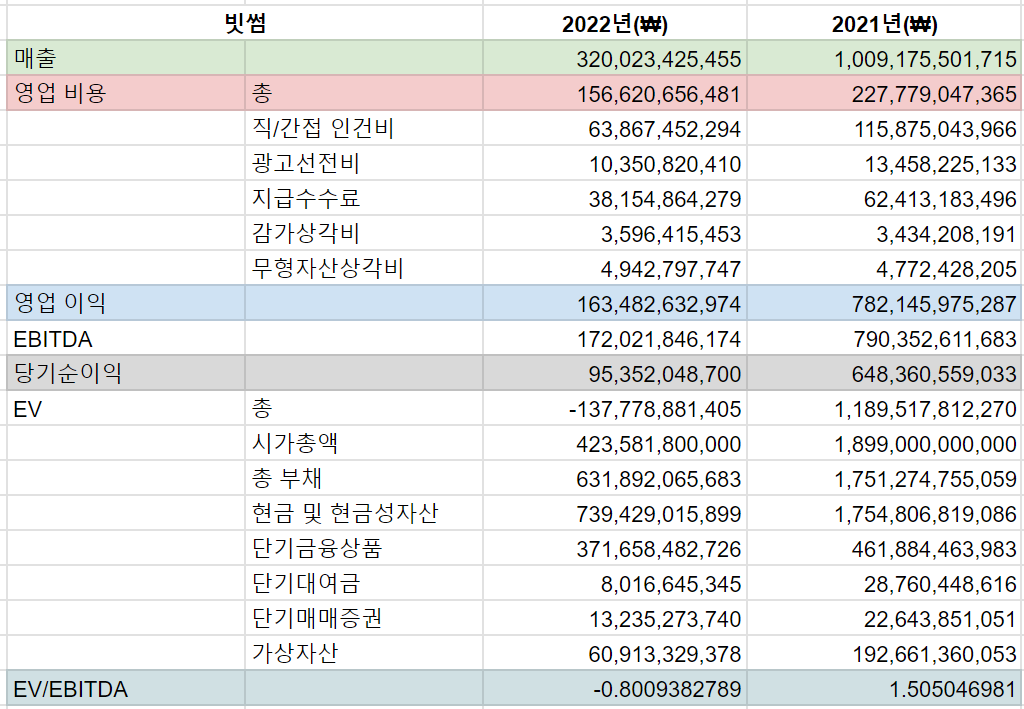
Task: Select value 739,429,015,899
Action: tap(658, 515)
